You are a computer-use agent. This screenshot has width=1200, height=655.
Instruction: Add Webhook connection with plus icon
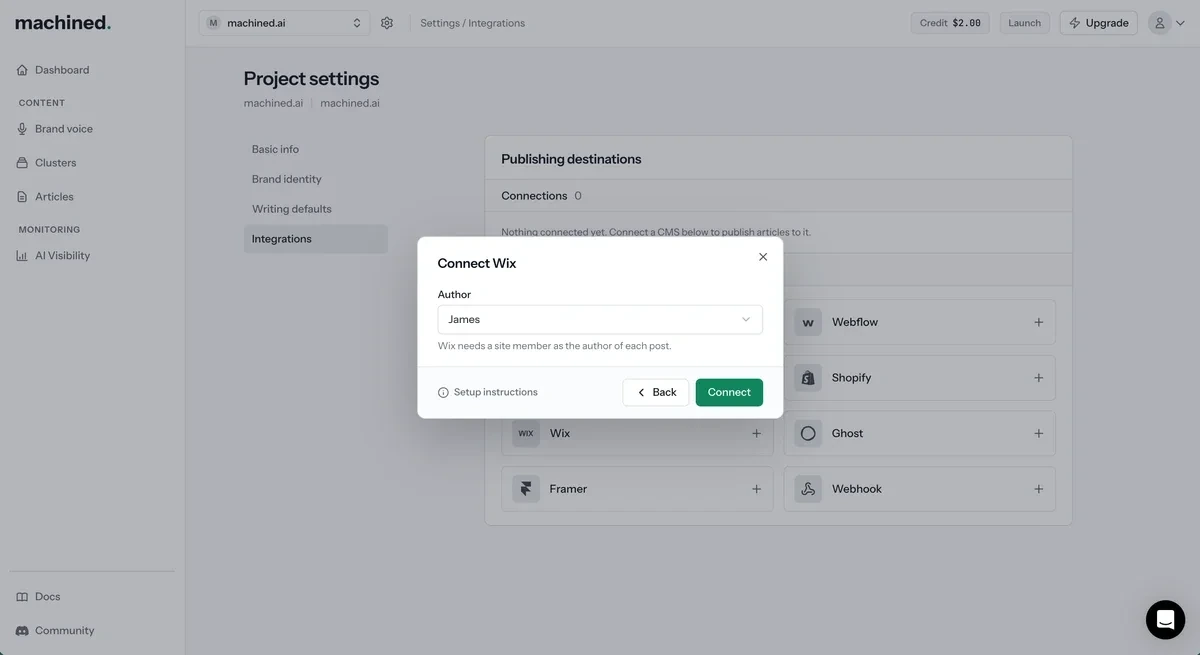click(x=1038, y=489)
